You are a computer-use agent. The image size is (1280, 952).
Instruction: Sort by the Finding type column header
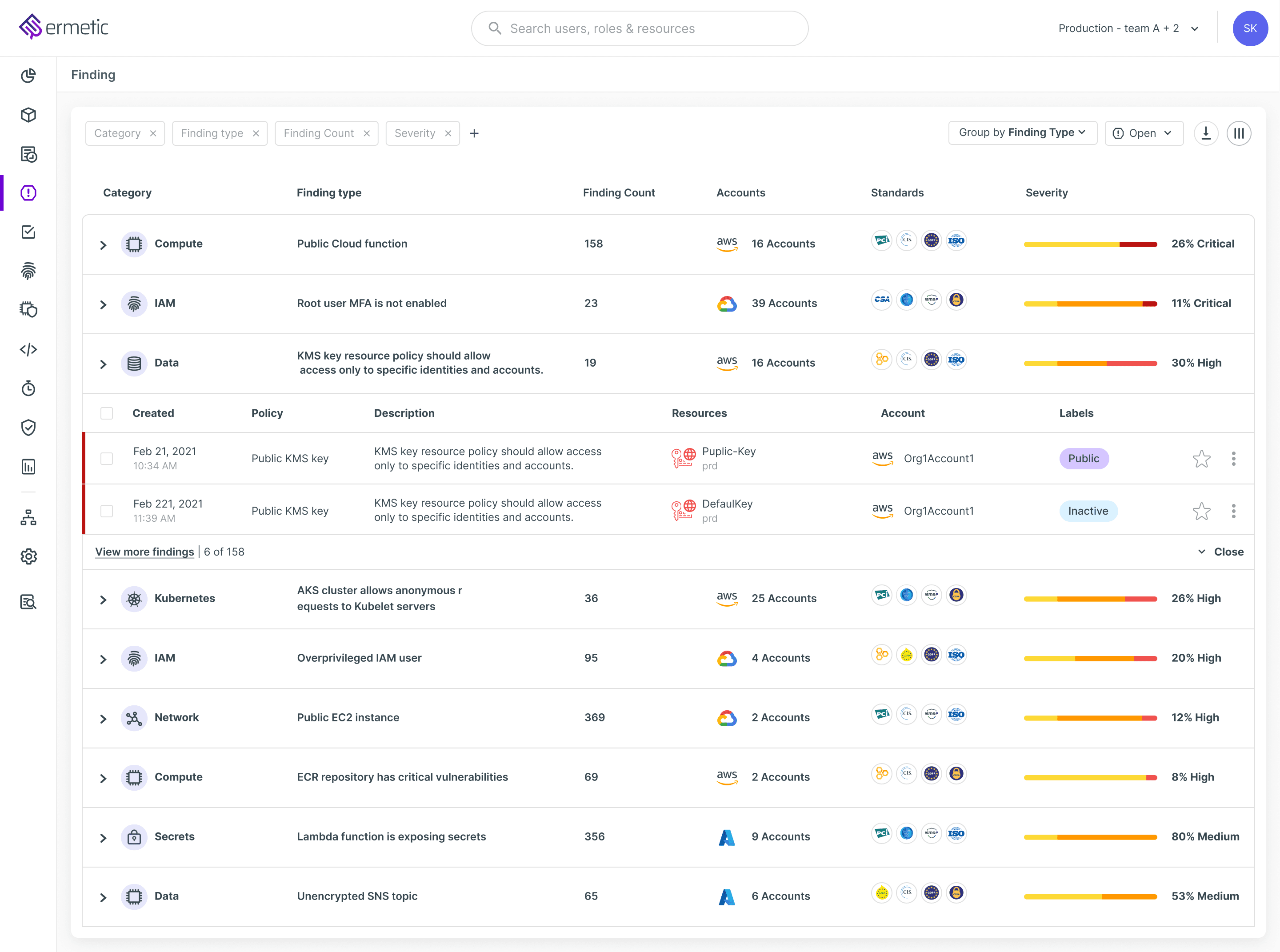pyautogui.click(x=329, y=192)
